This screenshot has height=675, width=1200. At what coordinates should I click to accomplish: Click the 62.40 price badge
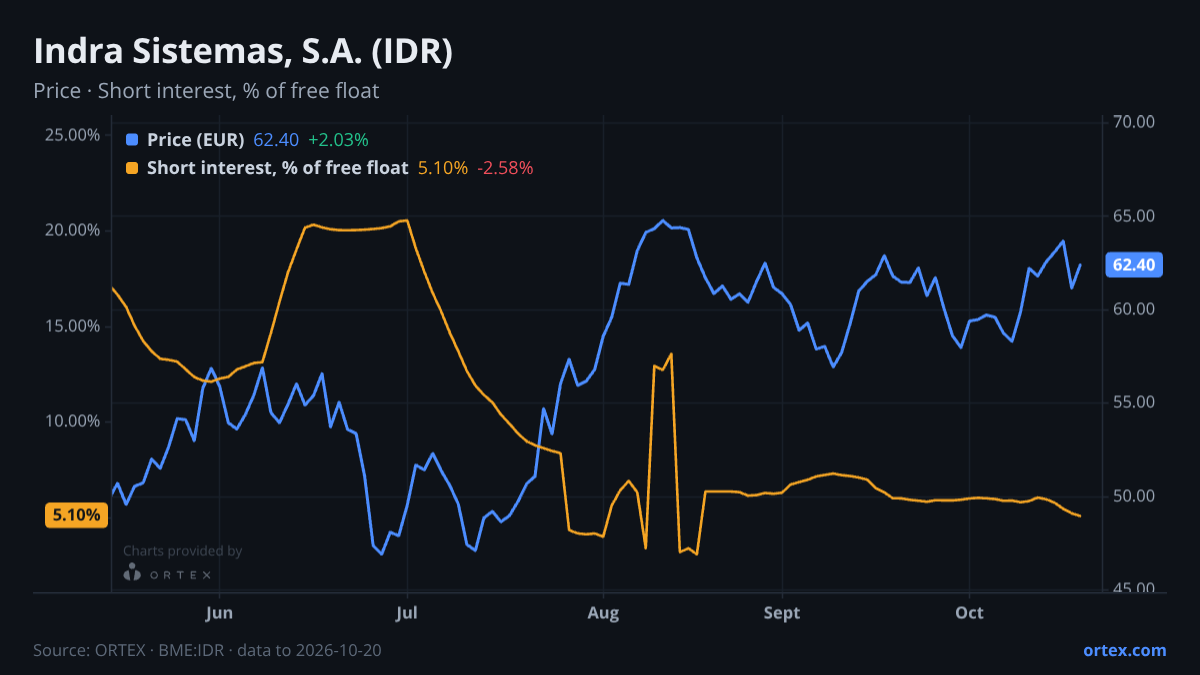pos(1134,265)
